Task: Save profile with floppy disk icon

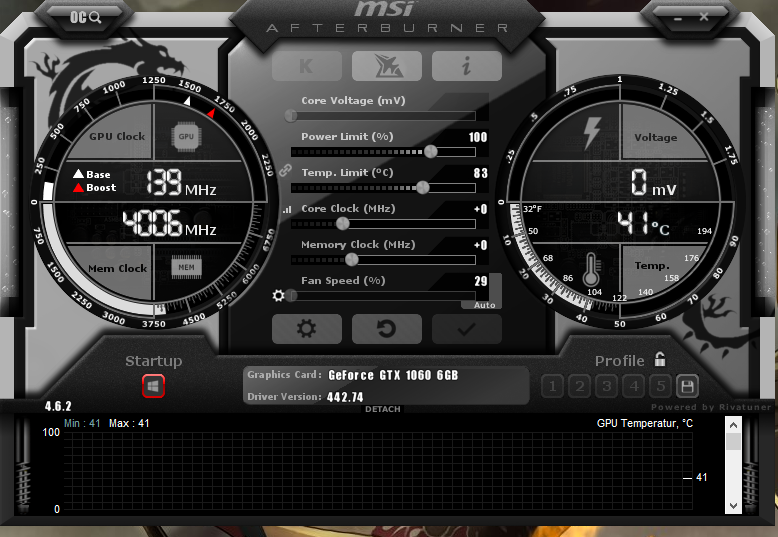Action: click(687, 386)
